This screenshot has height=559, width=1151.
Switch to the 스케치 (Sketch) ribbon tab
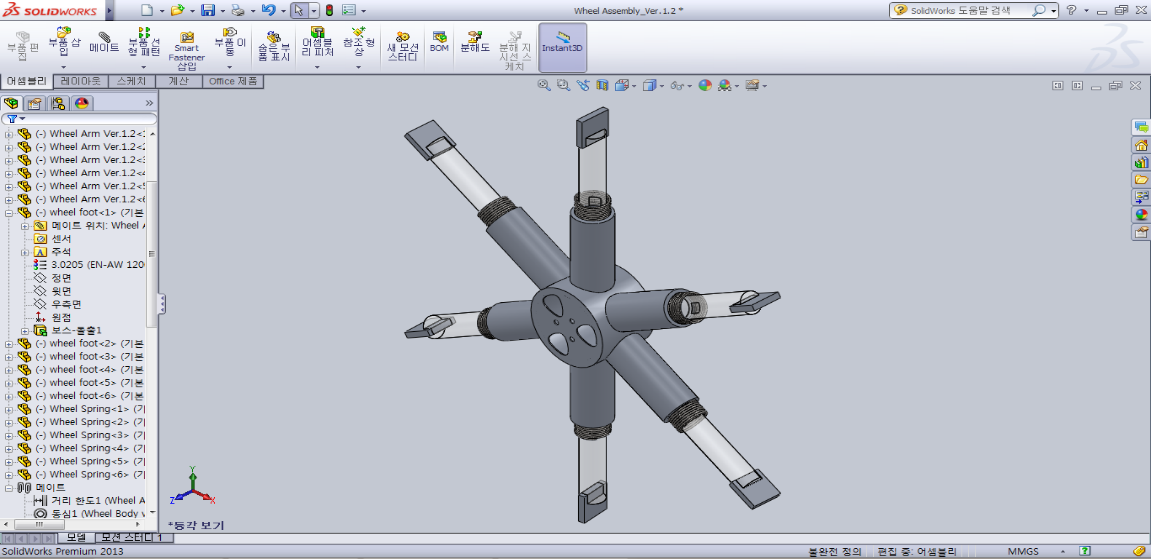tap(131, 81)
